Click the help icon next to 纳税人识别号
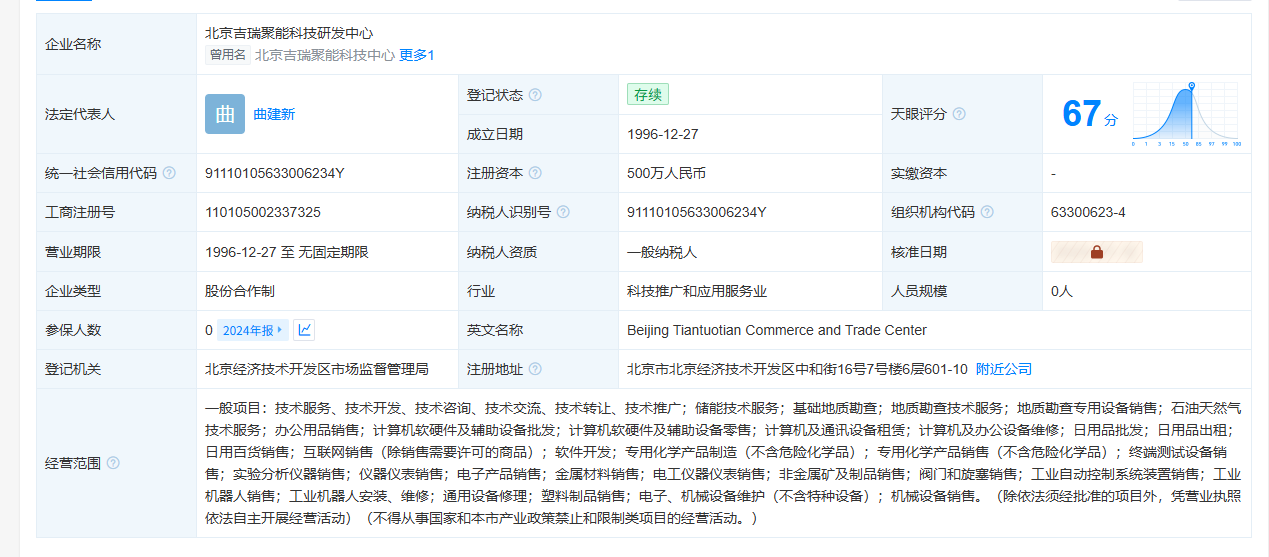Screen dimensions: 1269x557 [563, 212]
